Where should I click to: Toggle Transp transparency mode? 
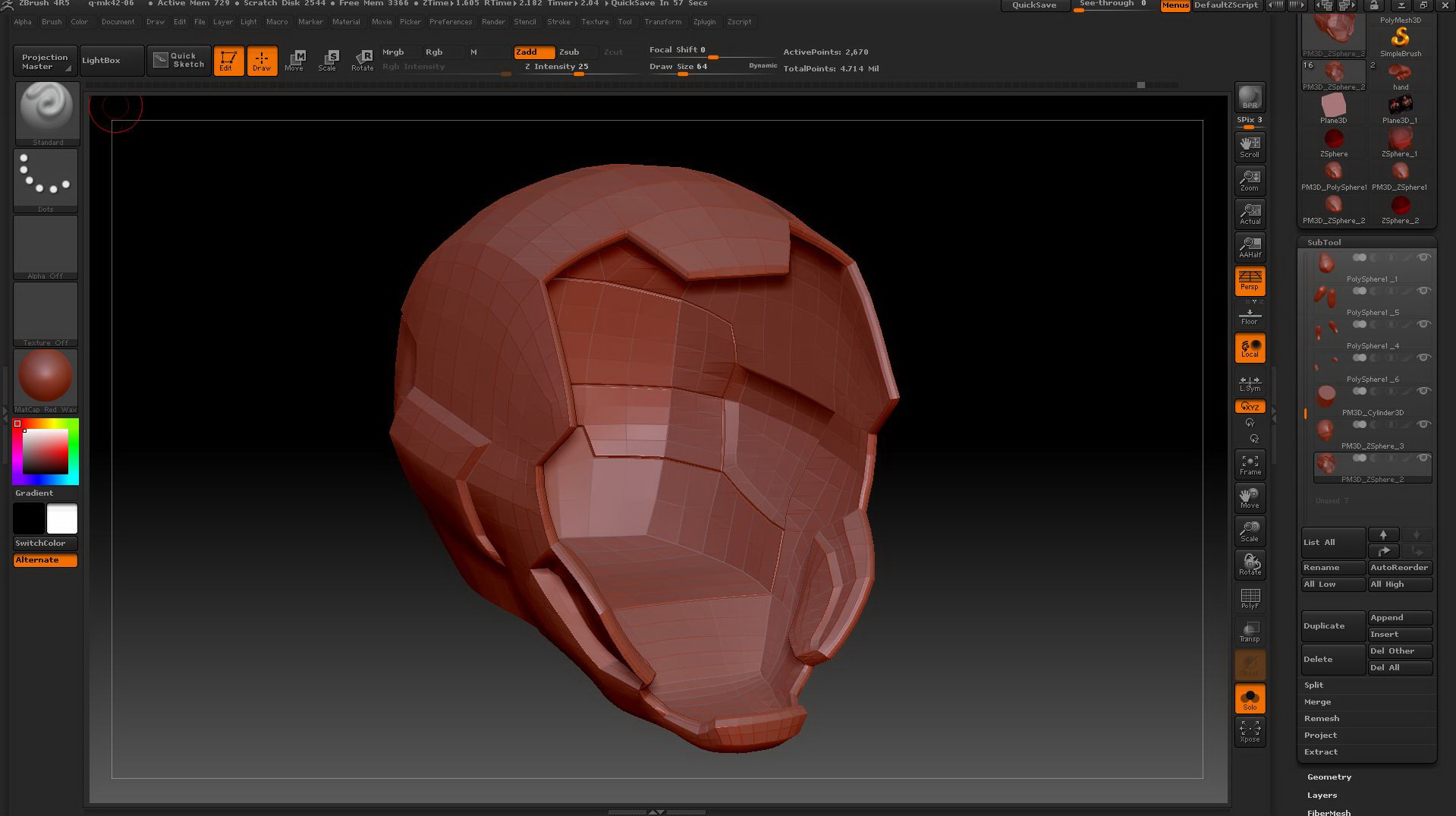point(1250,631)
